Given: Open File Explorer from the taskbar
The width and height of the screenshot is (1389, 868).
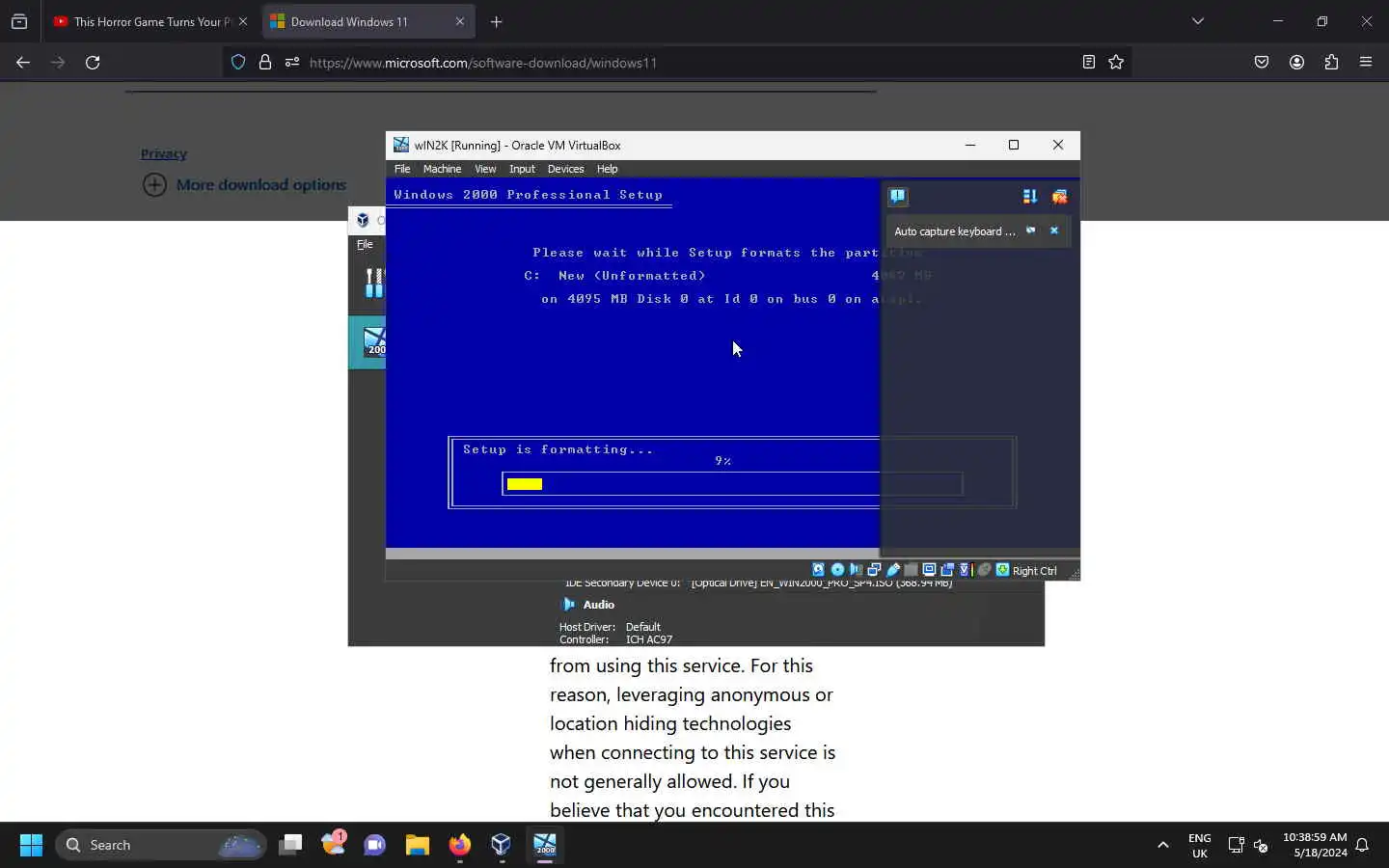Looking at the screenshot, I should click(x=417, y=845).
